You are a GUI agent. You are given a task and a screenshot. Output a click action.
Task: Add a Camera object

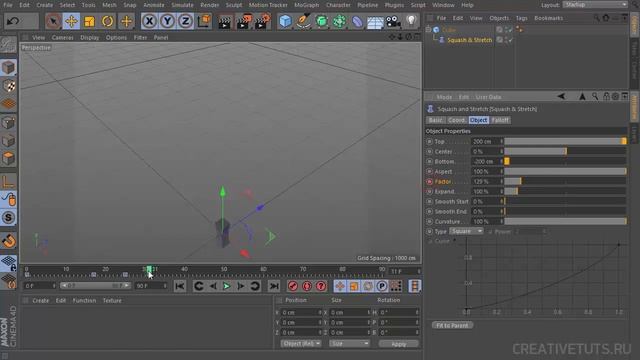click(x=393, y=21)
